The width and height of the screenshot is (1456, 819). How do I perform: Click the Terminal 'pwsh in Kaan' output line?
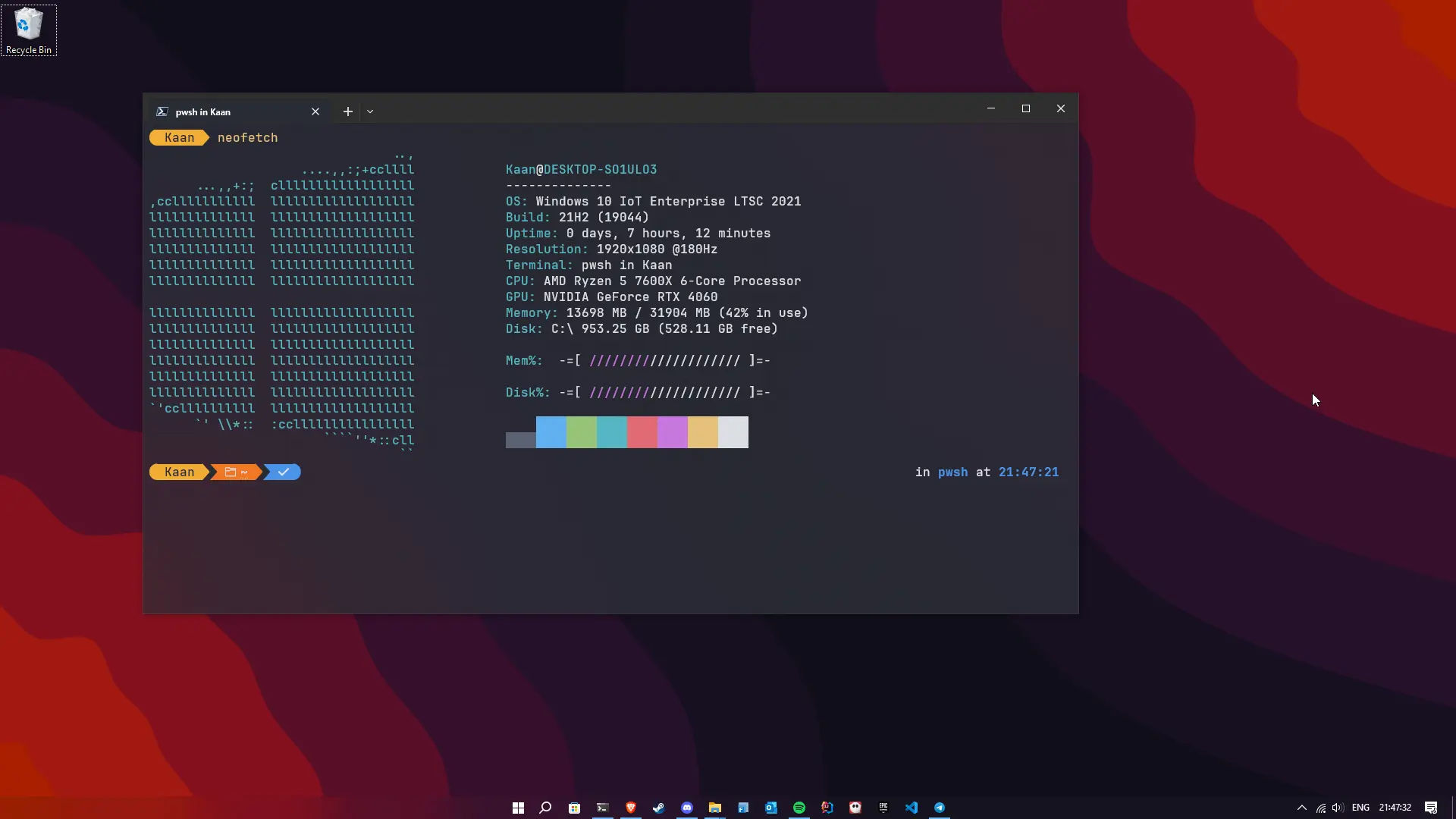[589, 265]
